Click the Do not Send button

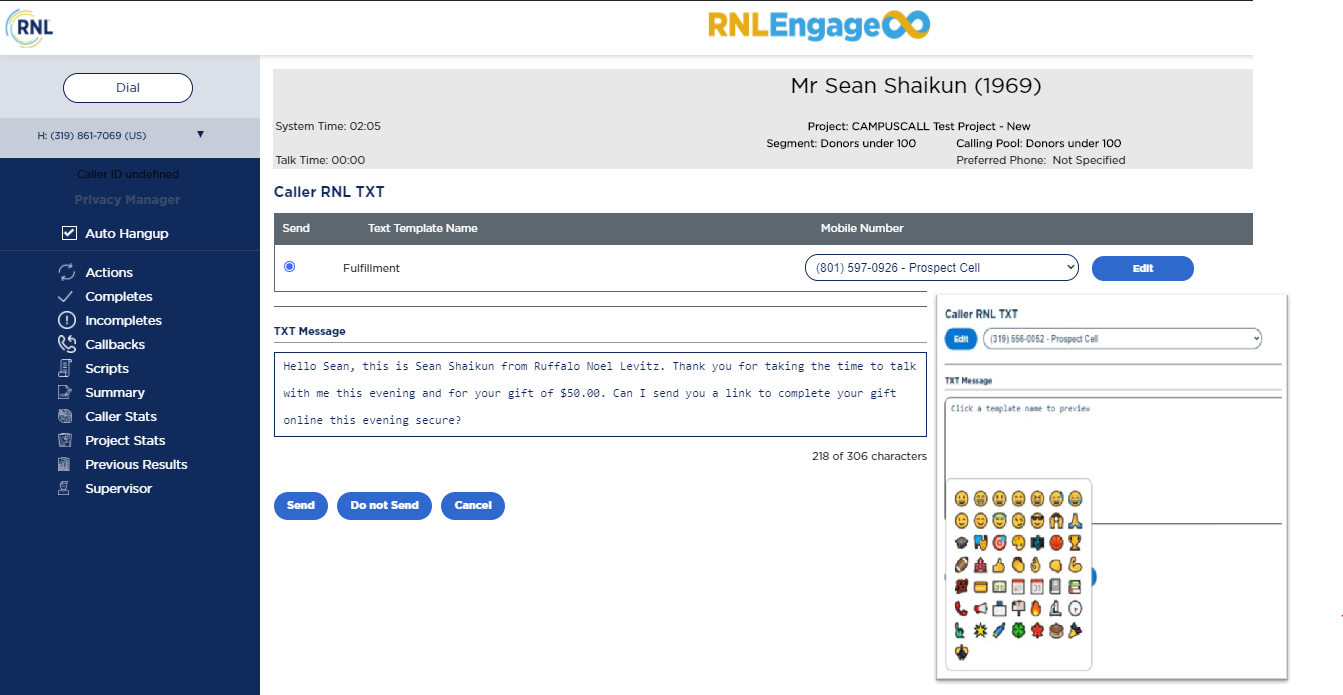(x=384, y=506)
